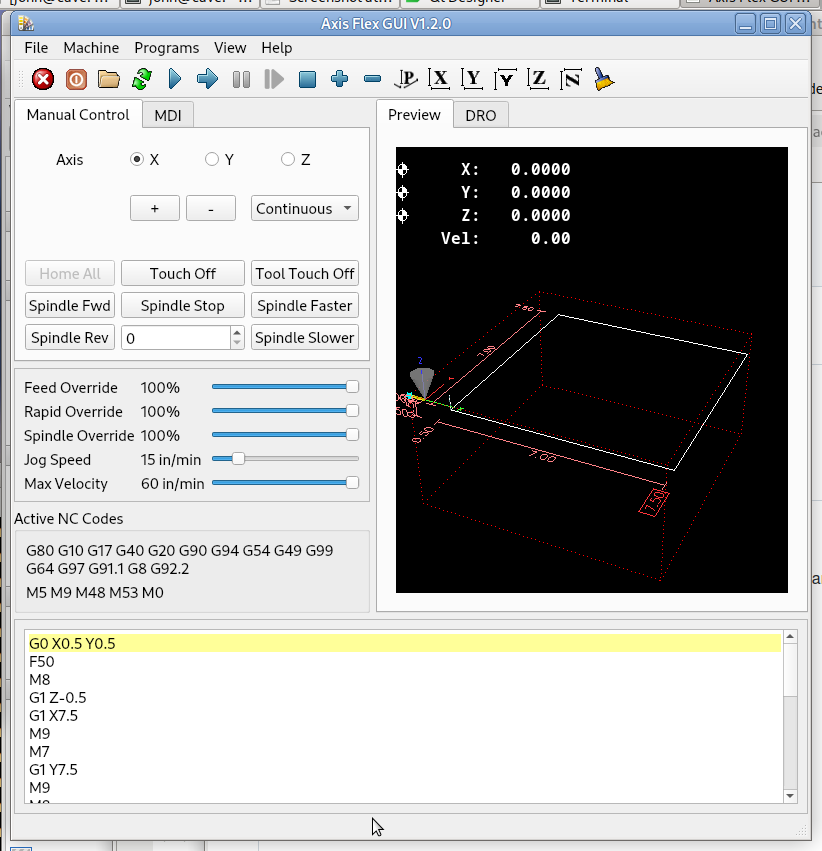This screenshot has height=851, width=822.
Task: Click the Feed Override slider handle
Action: coord(352,387)
